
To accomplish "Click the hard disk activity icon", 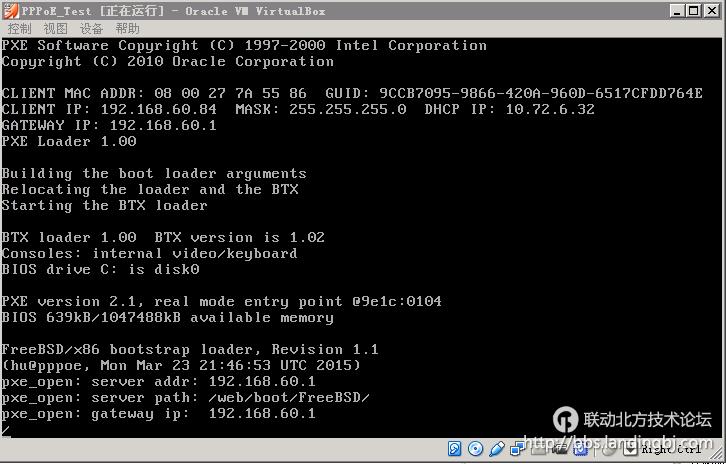I will 455,449.
